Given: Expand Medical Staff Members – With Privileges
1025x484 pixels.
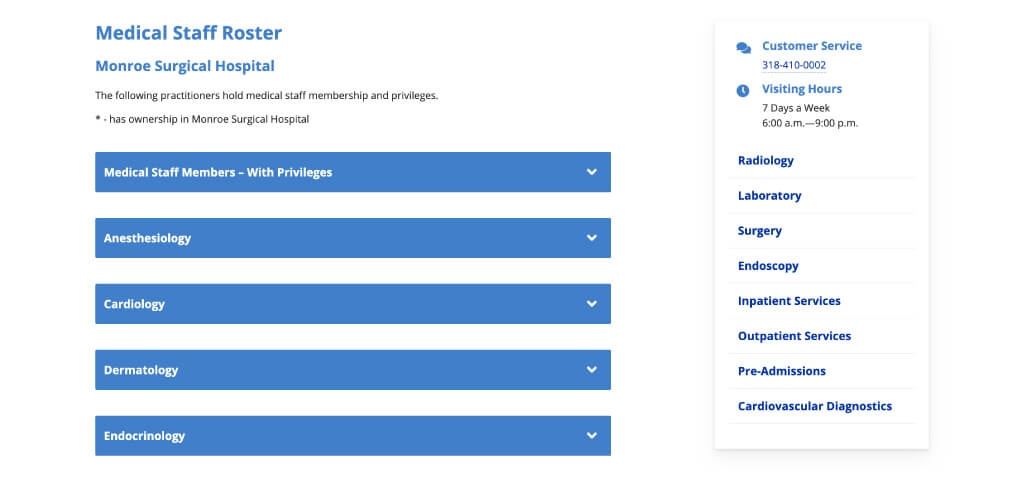Looking at the screenshot, I should pos(218,172).
